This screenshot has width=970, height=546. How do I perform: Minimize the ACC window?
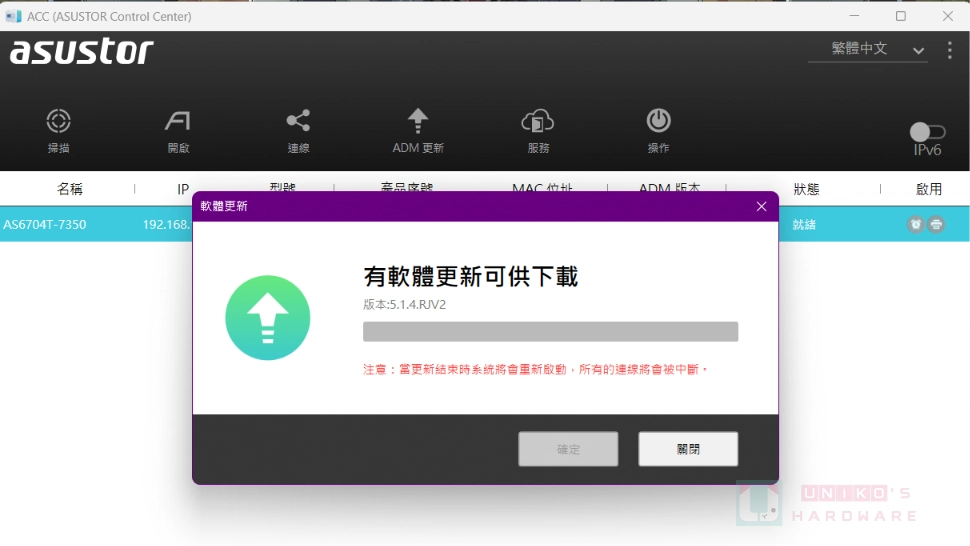coord(854,16)
